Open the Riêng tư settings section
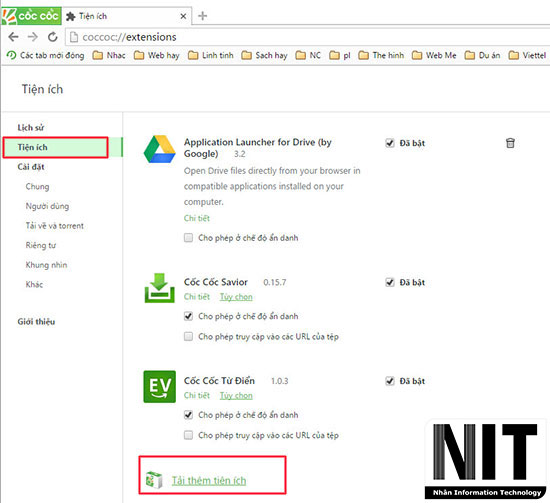This screenshot has height=503, width=550. coord(41,246)
